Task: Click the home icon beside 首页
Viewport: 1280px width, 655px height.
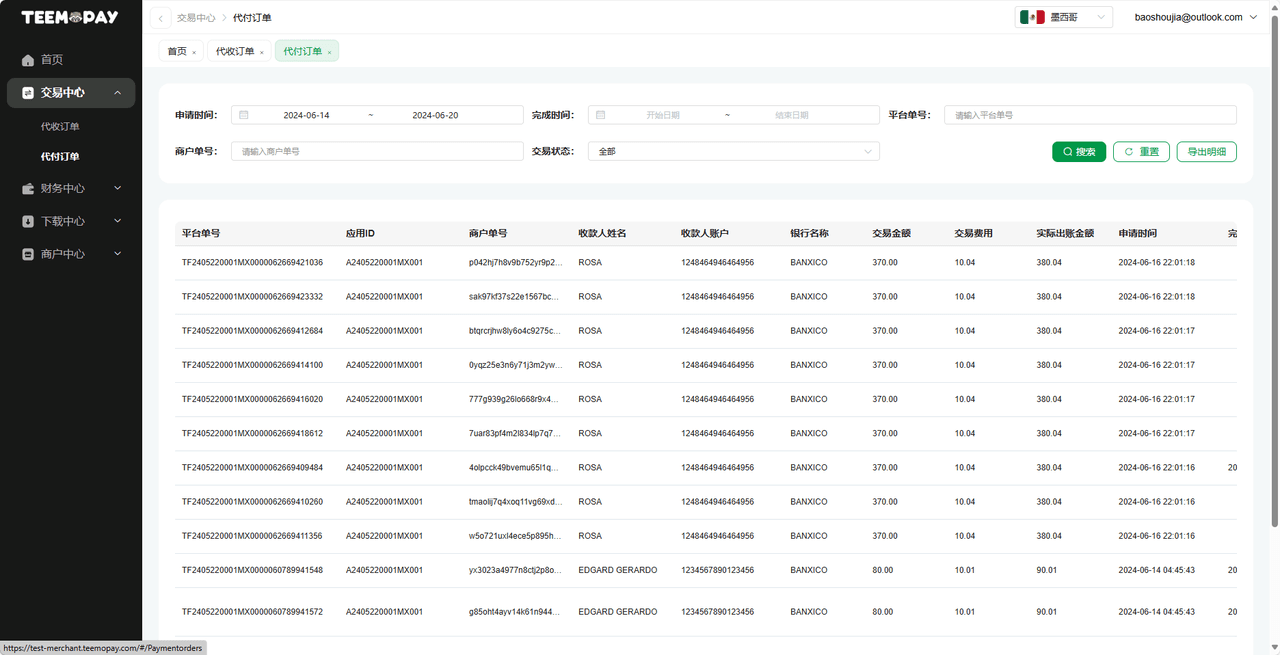Action: 28,60
